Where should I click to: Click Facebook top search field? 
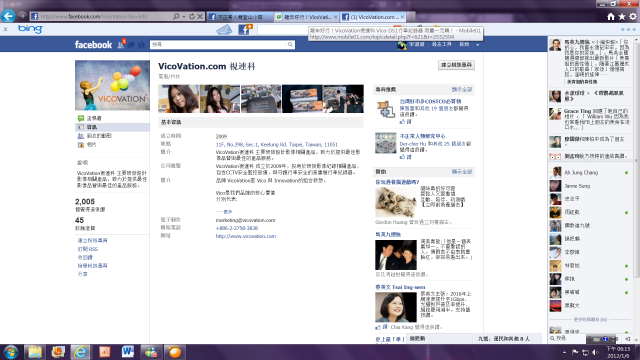218,44
